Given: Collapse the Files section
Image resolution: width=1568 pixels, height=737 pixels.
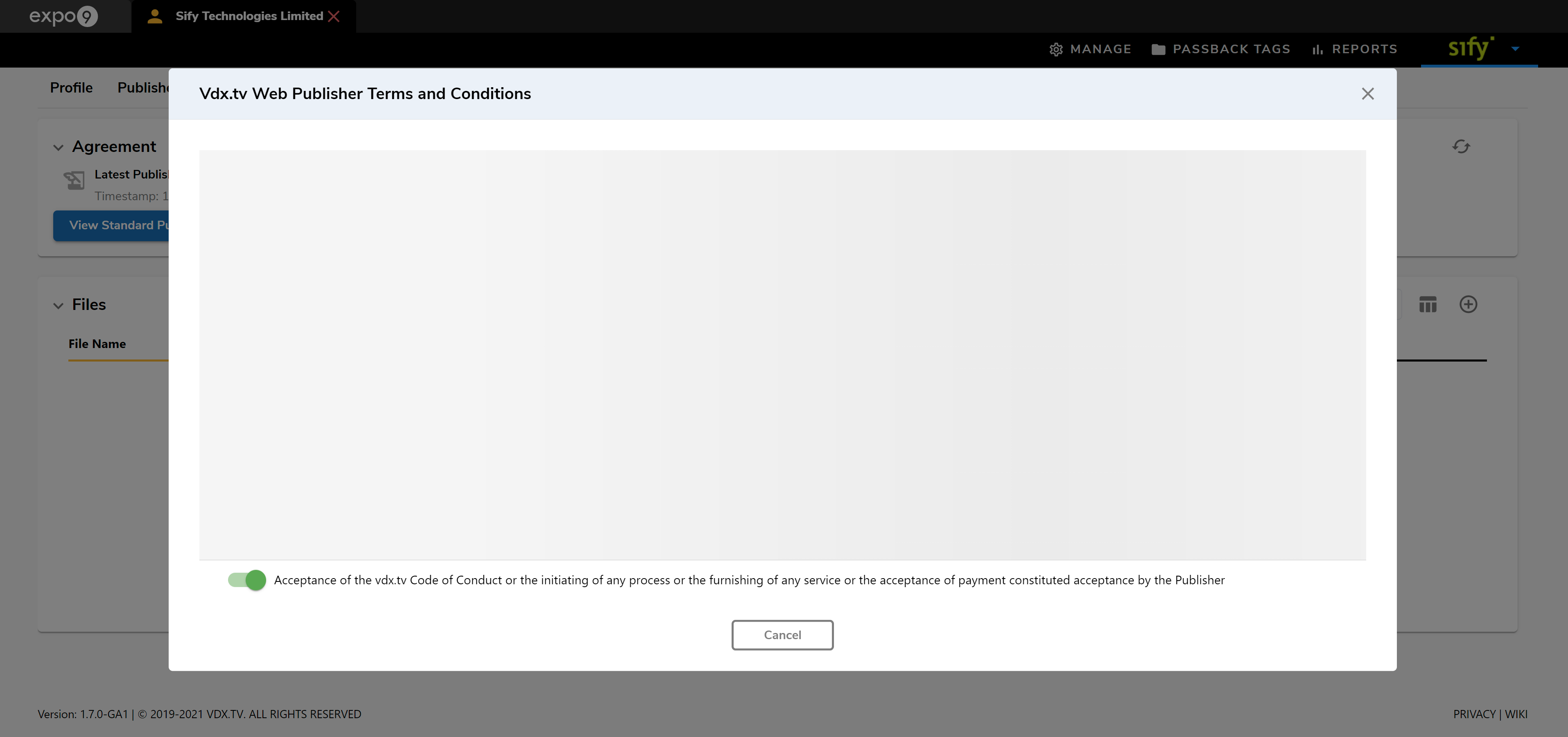Looking at the screenshot, I should pos(59,305).
